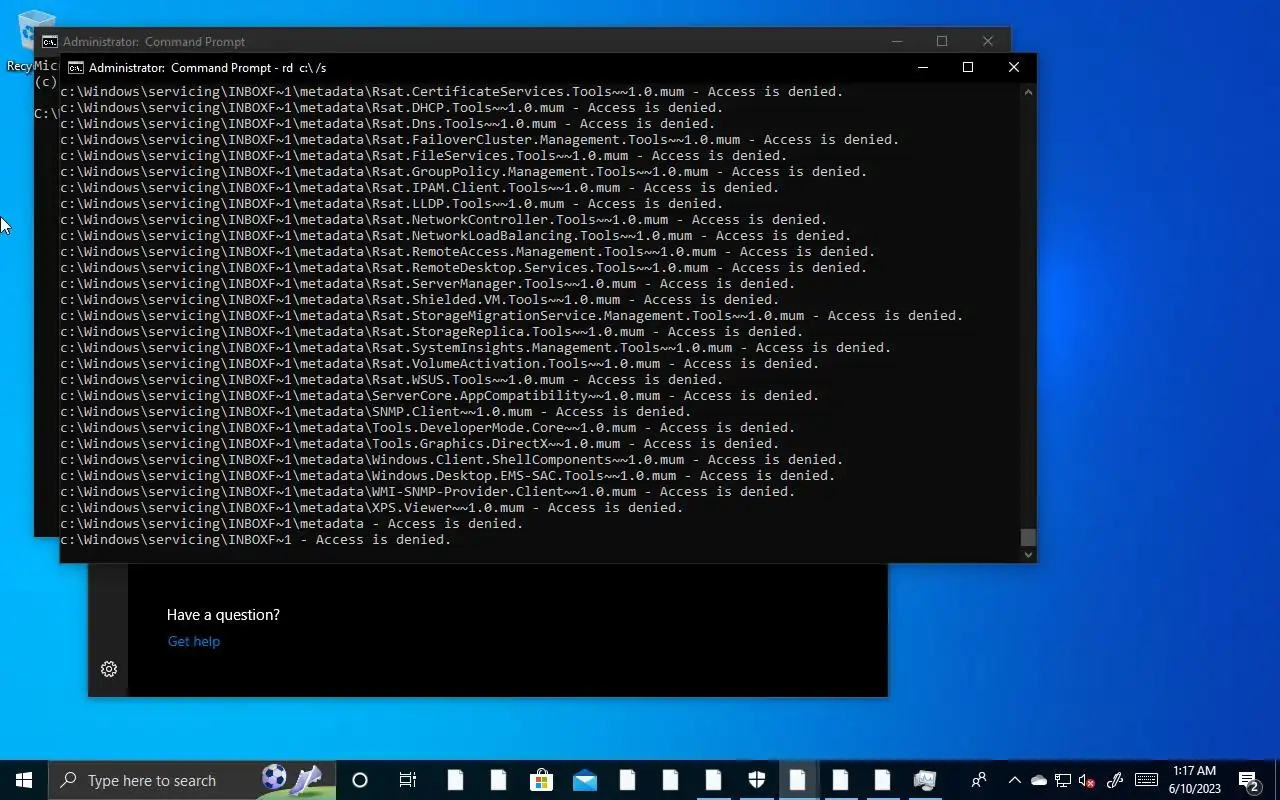Click the Rsat.StorageMigrationService.Management.Tools line

coord(511,315)
